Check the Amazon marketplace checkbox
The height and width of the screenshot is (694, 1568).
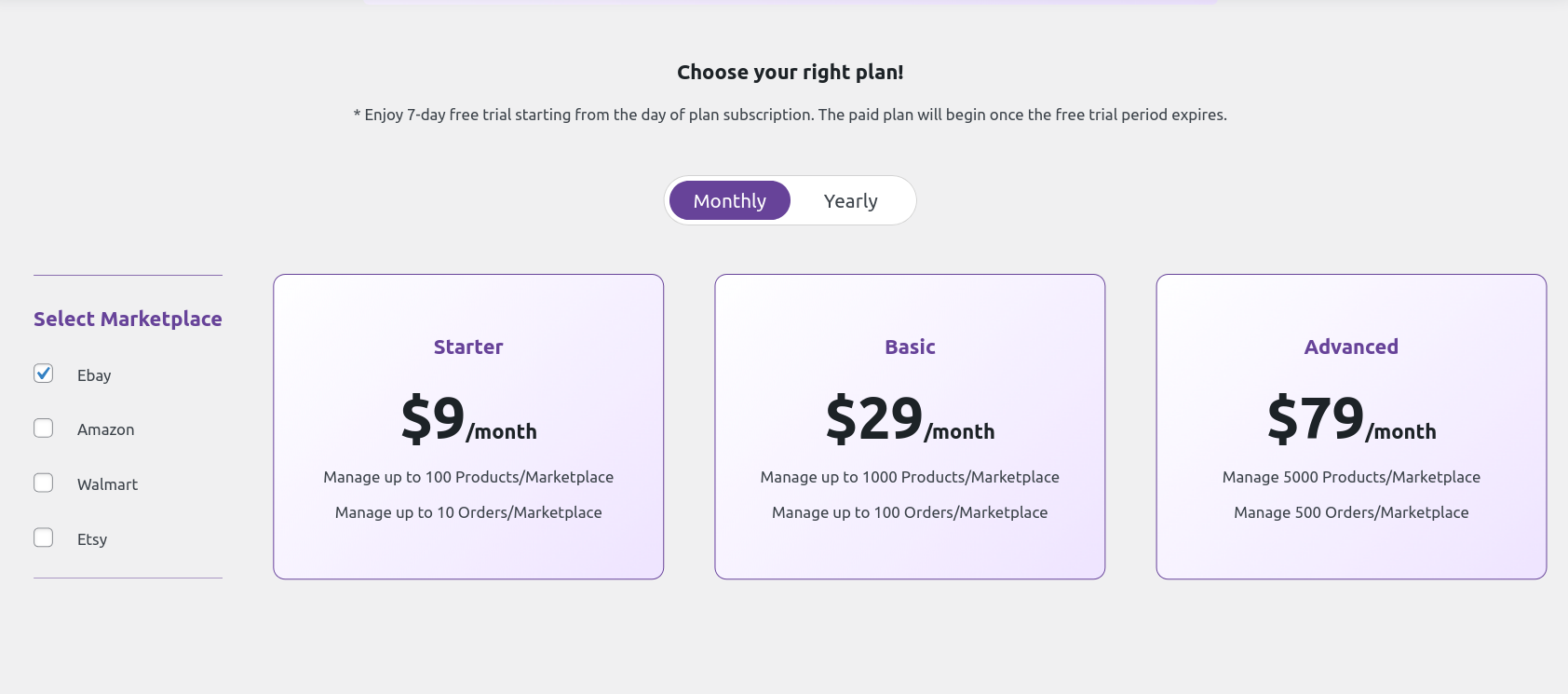click(43, 428)
